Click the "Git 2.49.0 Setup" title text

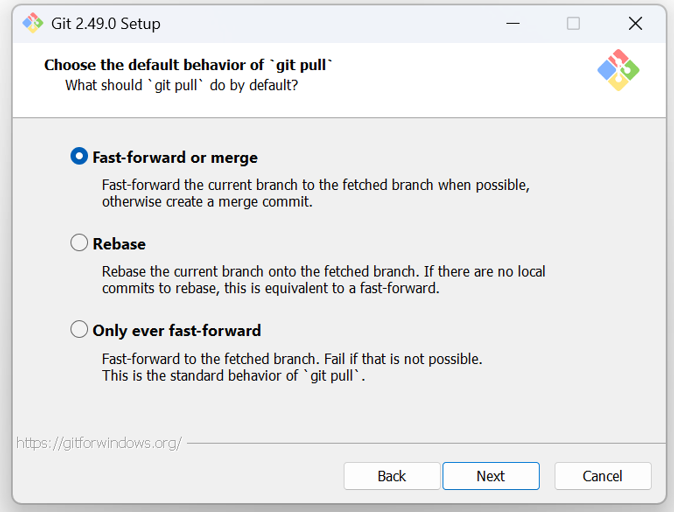click(x=106, y=24)
